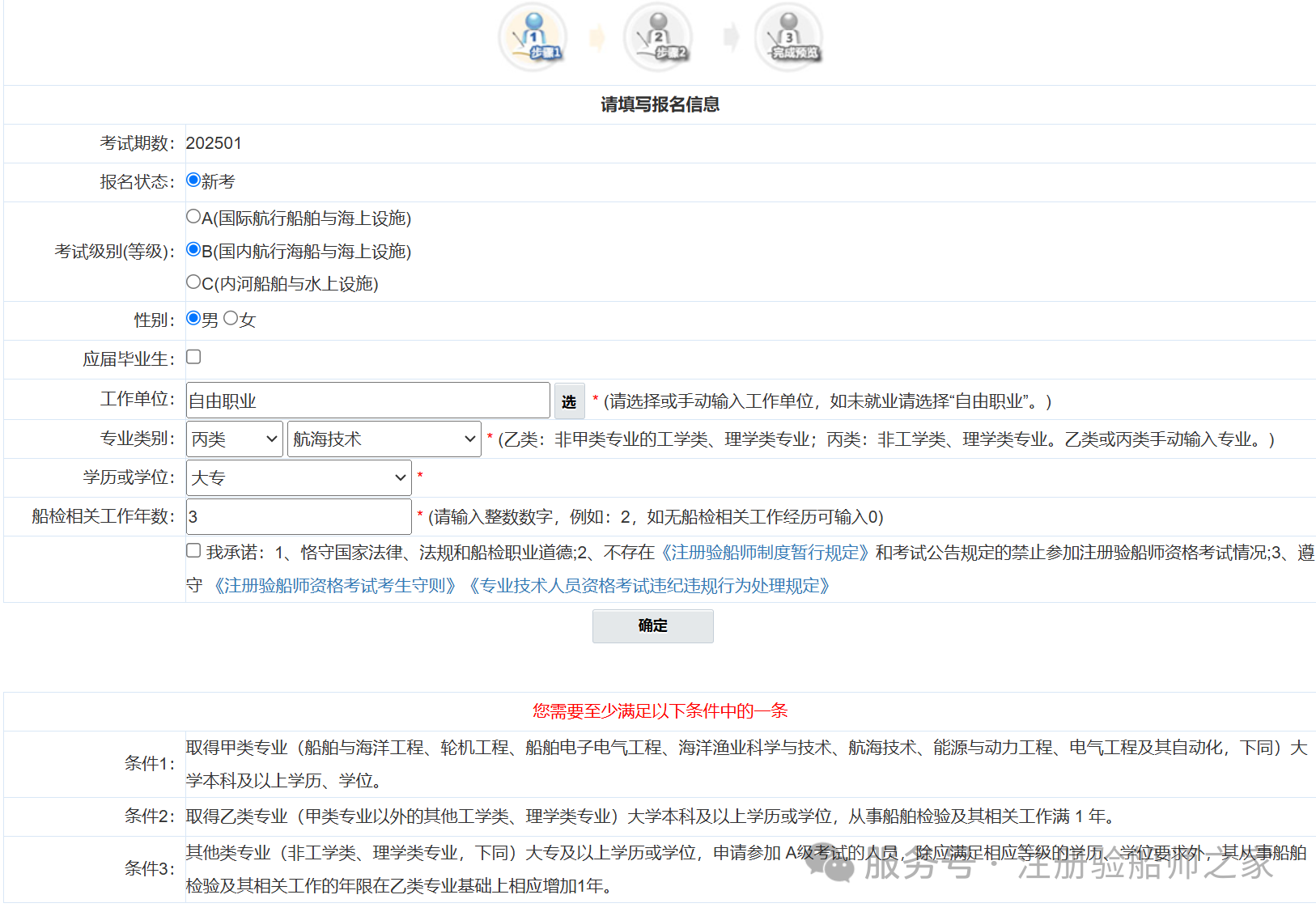Click the 船检相关工作年数 input field
This screenshot has width=1316, height=916.
click(298, 516)
